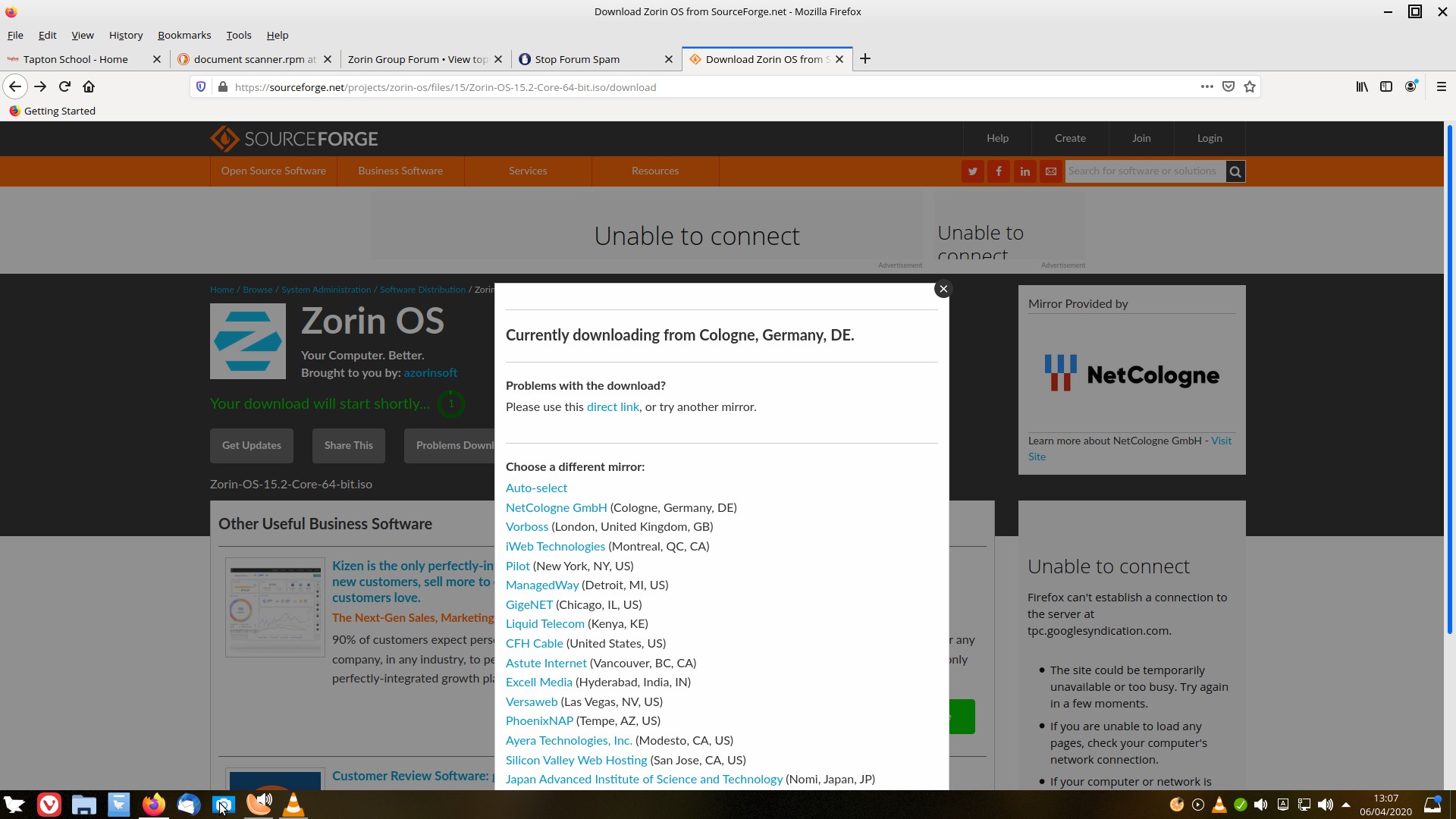This screenshot has height=819, width=1456.
Task: Open the page actions three-dot menu
Action: click(1207, 86)
